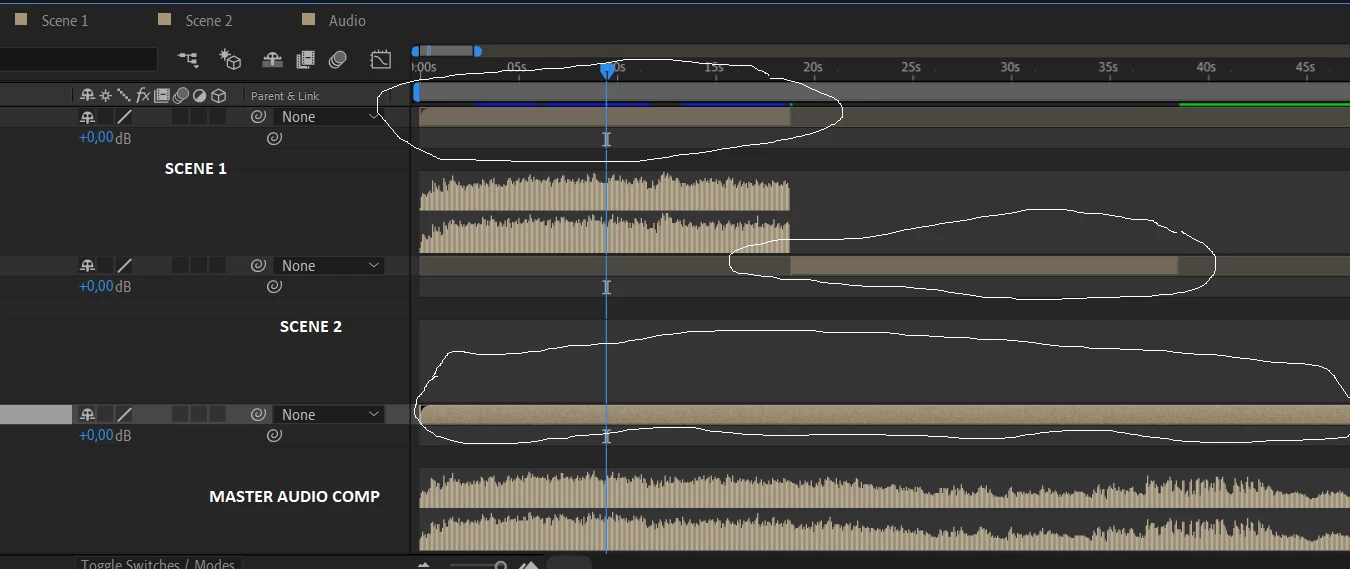The width and height of the screenshot is (1350, 569).
Task: Toggle the quality slash switch on selected layer
Action: tap(124, 414)
